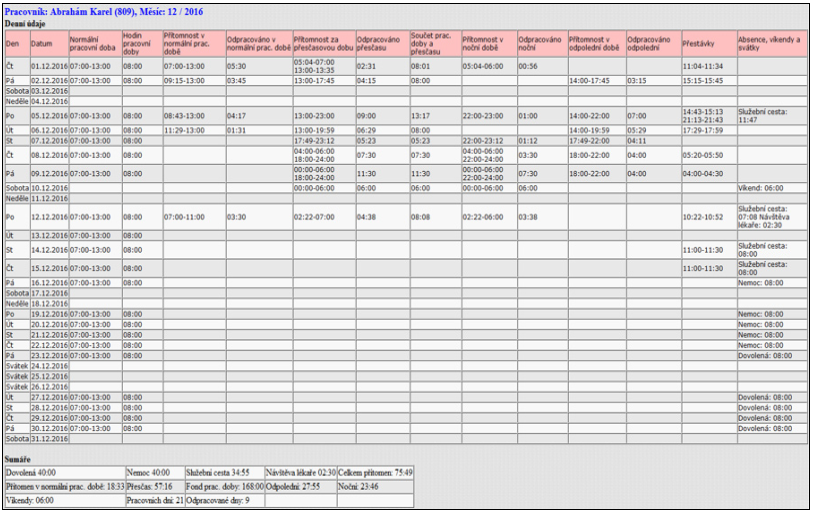
Task: Select the 01.12.2016 date cell
Action: coord(49,66)
